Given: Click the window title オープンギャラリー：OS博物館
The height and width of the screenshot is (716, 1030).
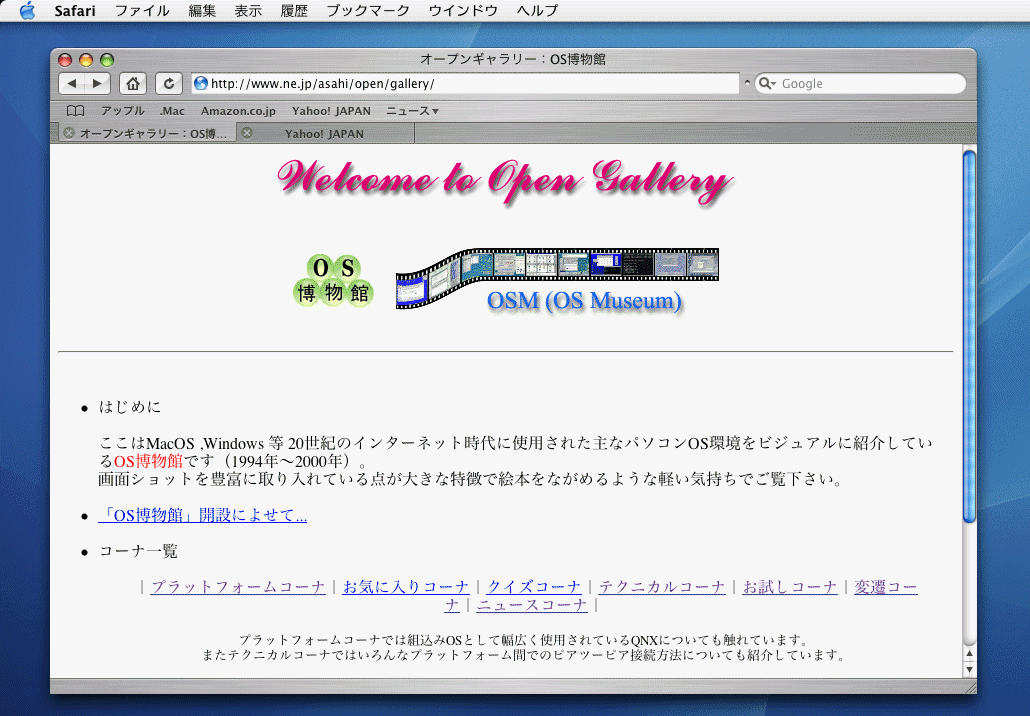Looking at the screenshot, I should tap(513, 59).
